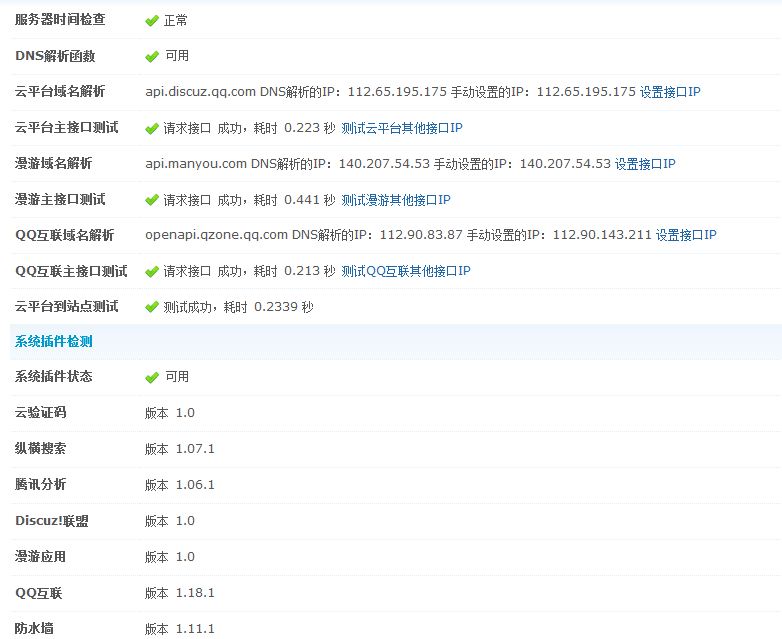Click the QQ互联 plugin name
The image size is (782, 639).
click(x=38, y=593)
